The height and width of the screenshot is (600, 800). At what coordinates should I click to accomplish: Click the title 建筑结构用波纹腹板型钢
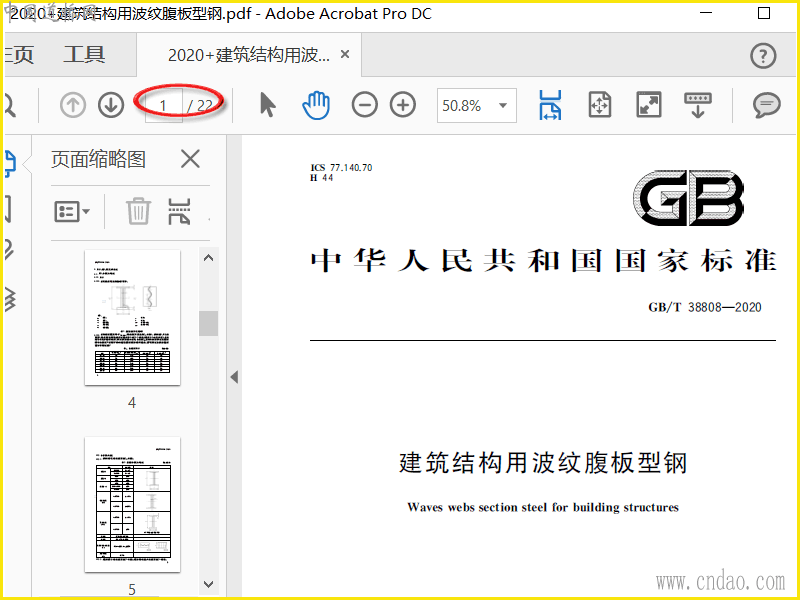pyautogui.click(x=543, y=463)
